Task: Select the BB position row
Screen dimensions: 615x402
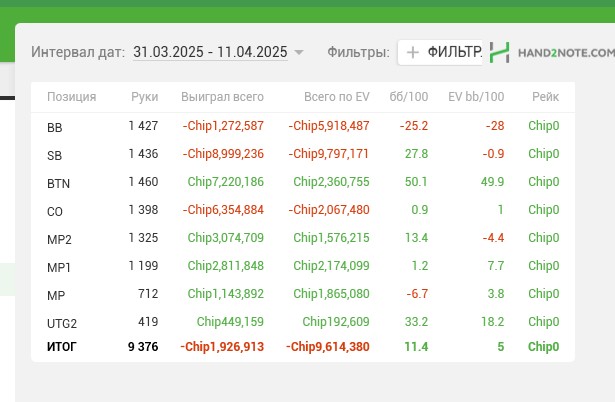Action: click(x=54, y=127)
